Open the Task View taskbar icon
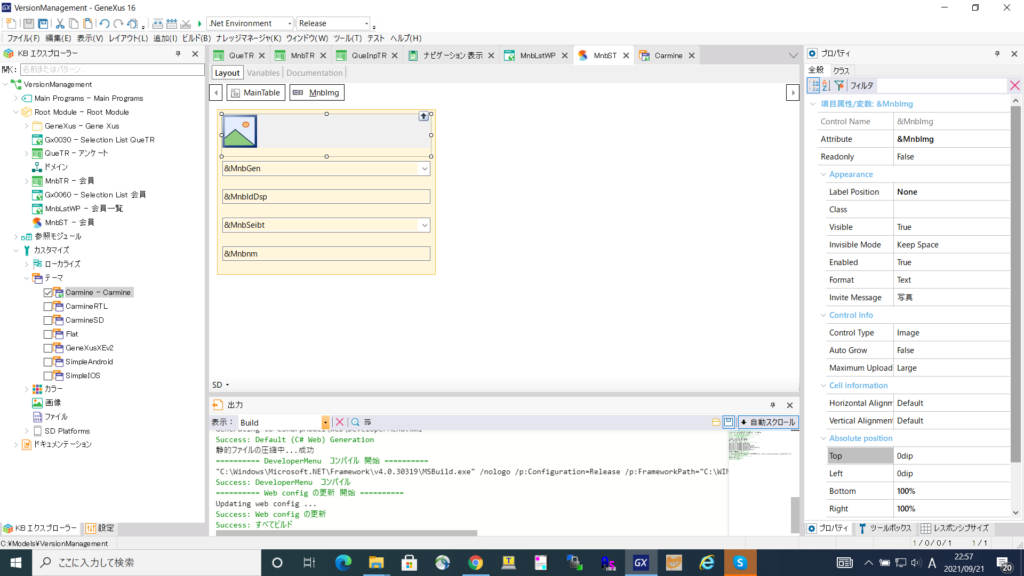 (x=310, y=562)
